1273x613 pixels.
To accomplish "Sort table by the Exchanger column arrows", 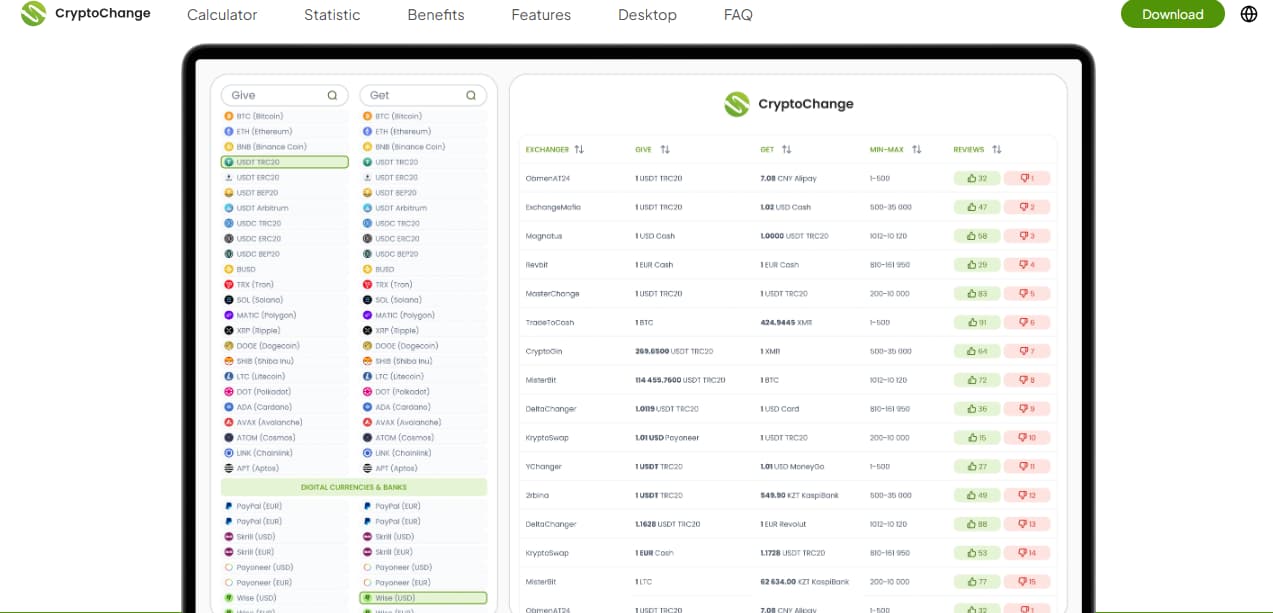I will (579, 150).
